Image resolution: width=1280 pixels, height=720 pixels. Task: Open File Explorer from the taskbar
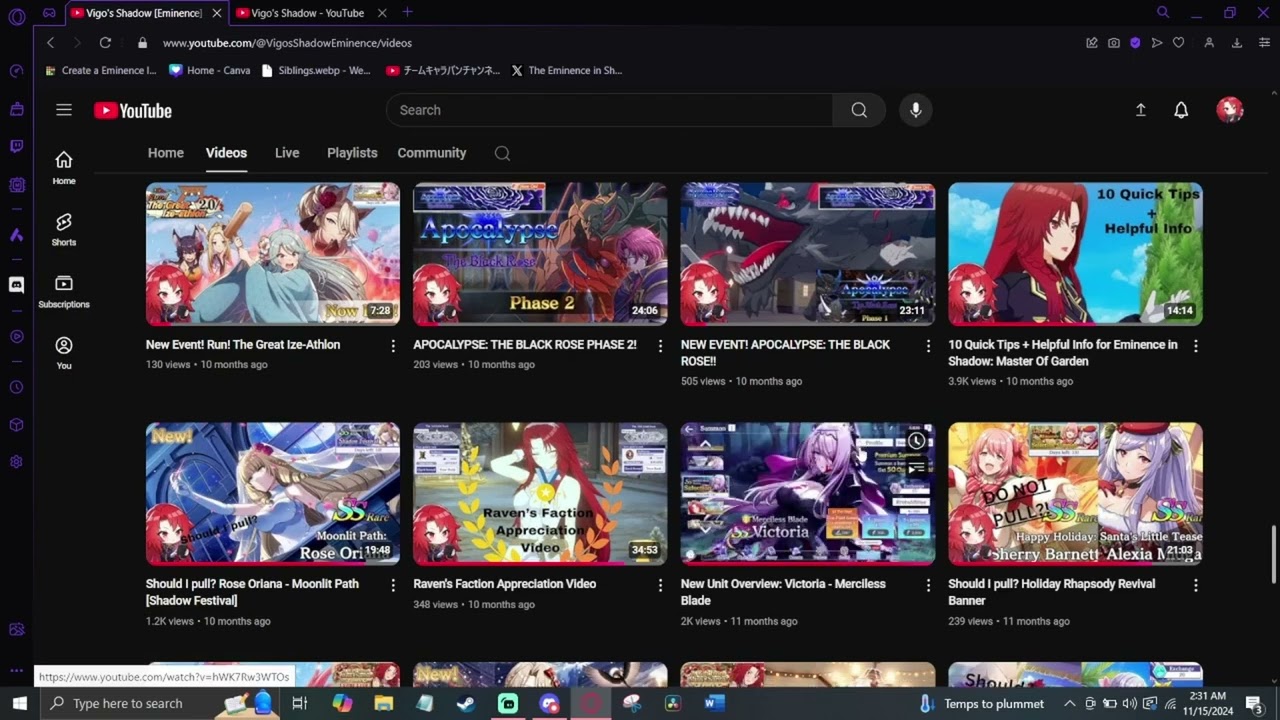pyautogui.click(x=384, y=704)
